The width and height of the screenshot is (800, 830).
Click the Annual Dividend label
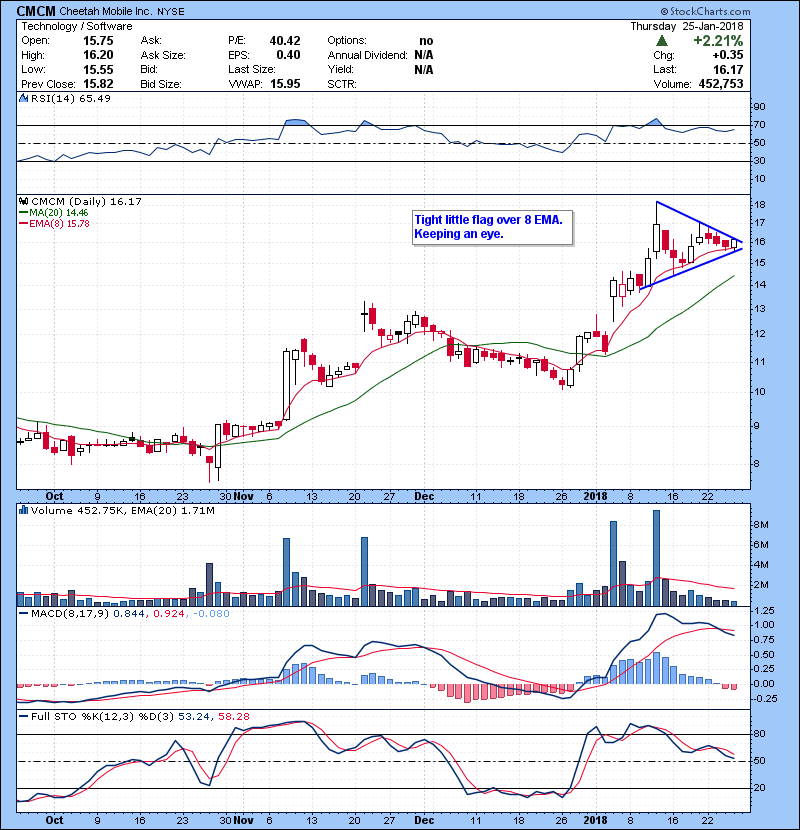click(367, 55)
